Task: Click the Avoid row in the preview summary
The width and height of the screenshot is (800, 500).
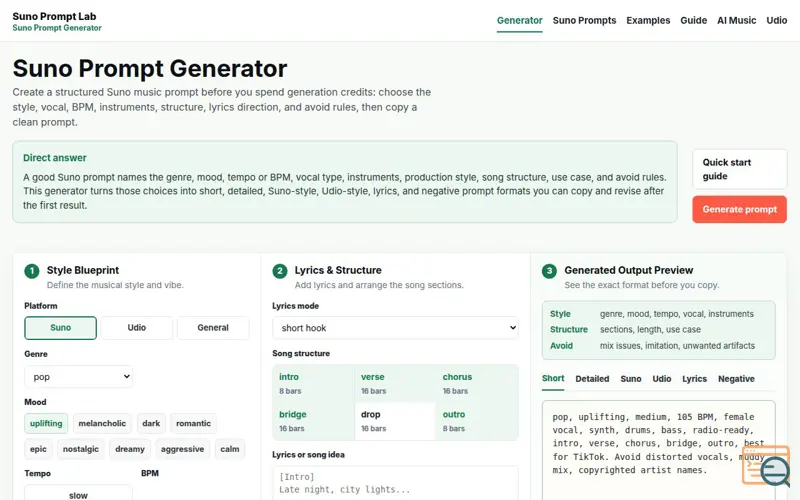Action: coord(658,345)
